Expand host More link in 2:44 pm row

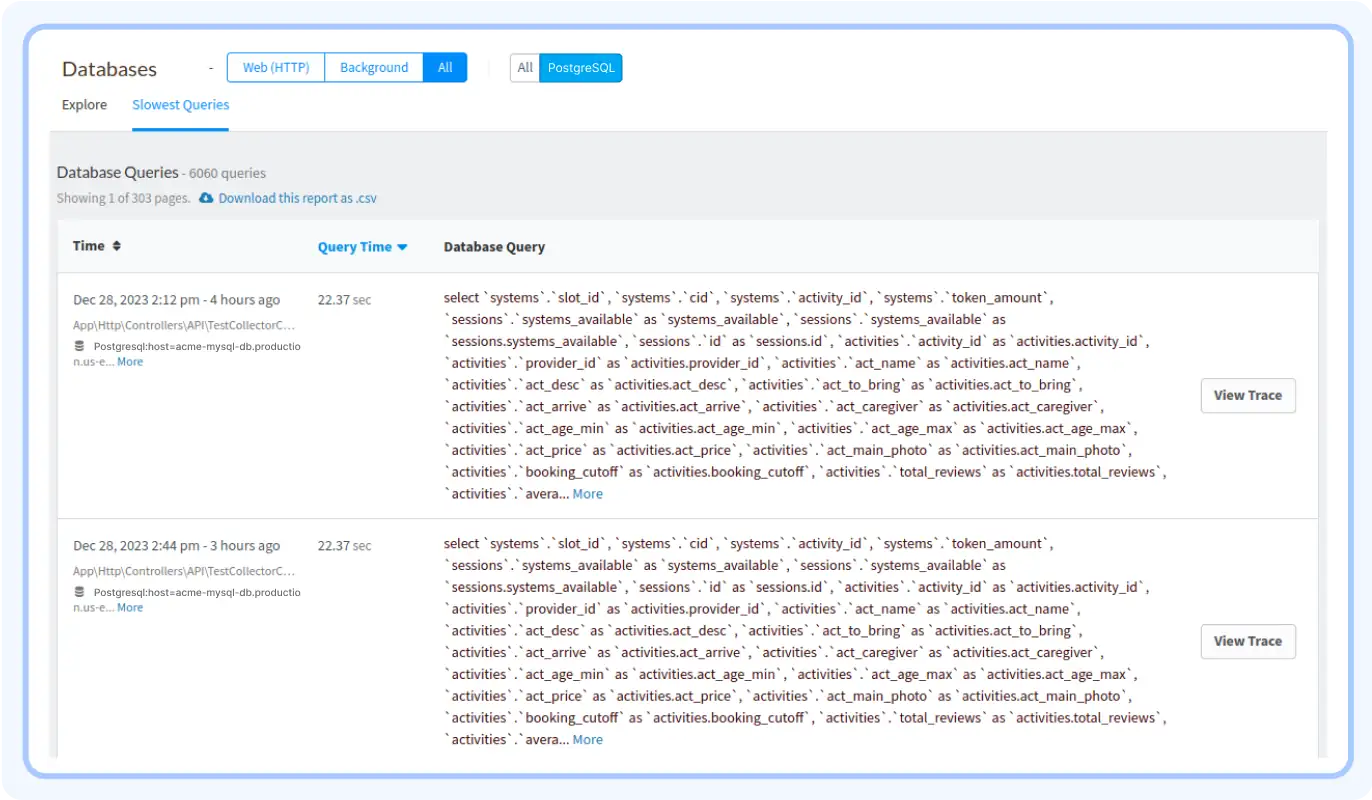coord(130,608)
